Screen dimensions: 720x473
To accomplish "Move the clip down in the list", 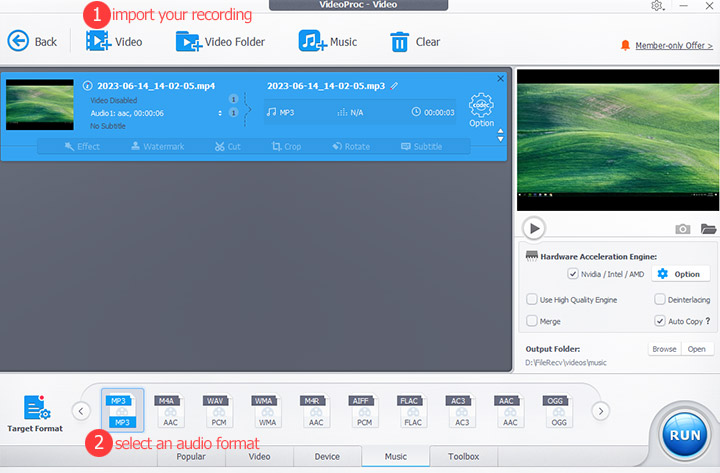I will 501,139.
